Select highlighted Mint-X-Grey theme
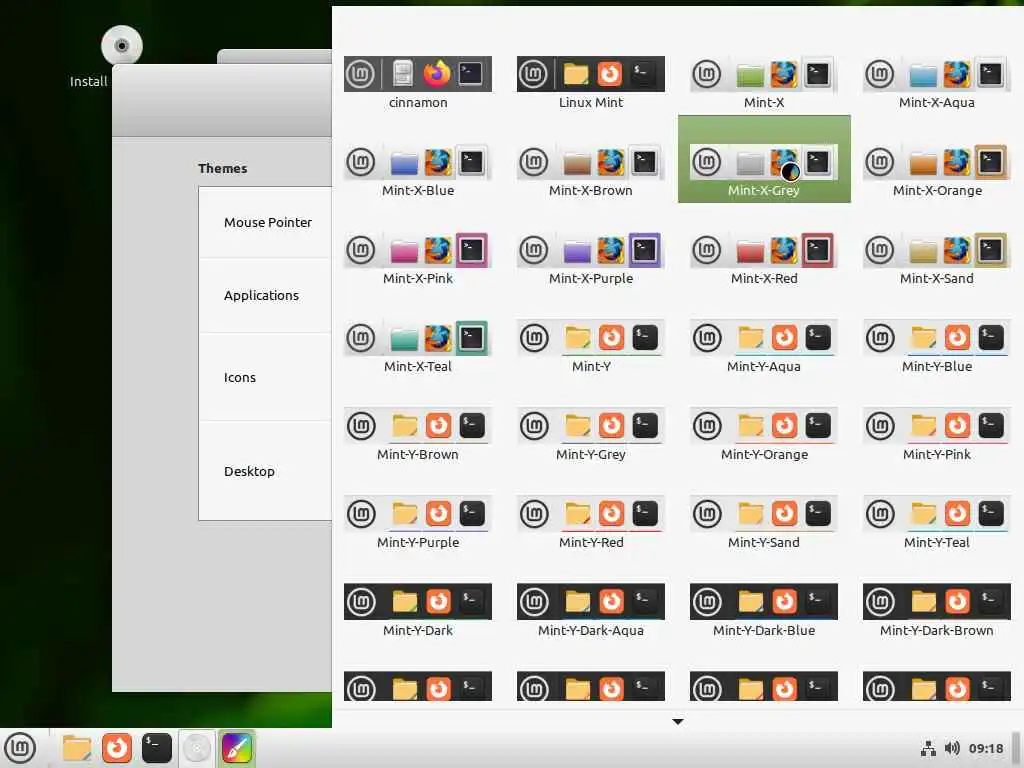 point(764,159)
